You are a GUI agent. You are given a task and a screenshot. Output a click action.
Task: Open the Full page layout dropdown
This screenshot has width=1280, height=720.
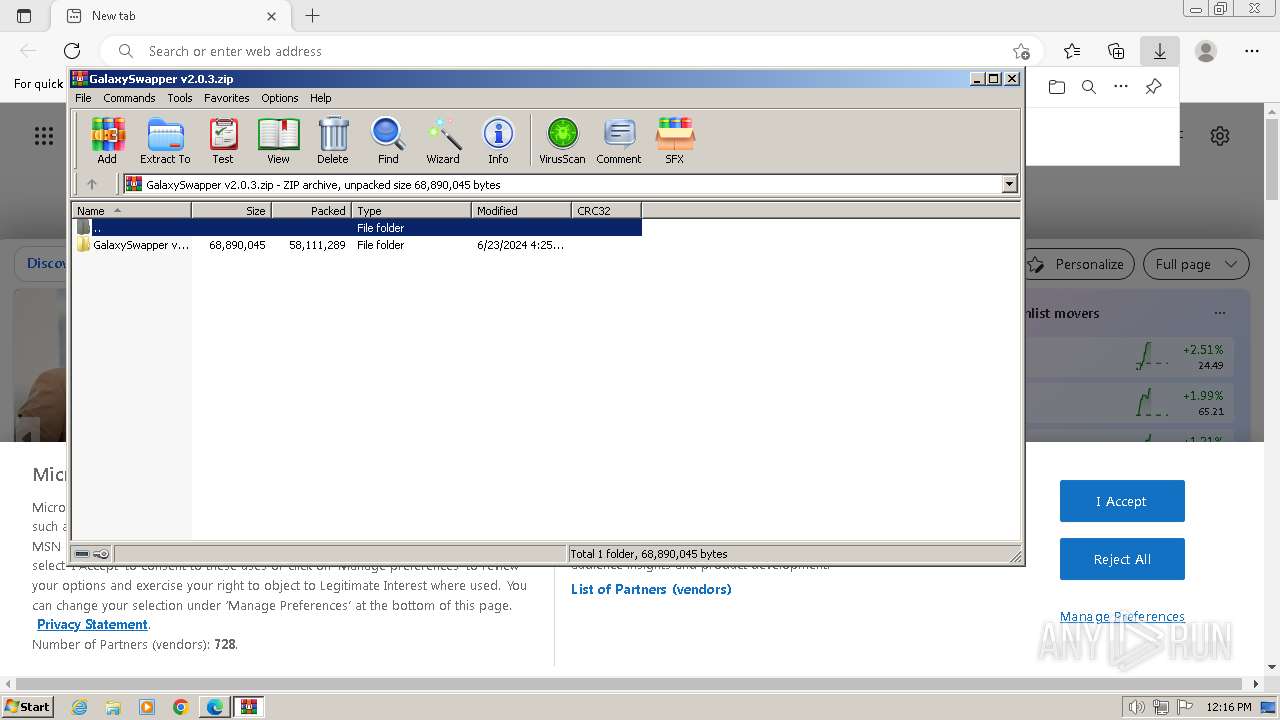[1196, 264]
